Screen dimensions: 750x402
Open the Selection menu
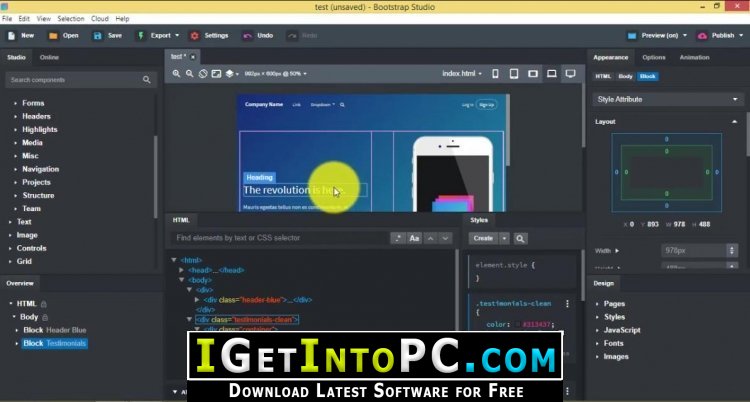71,19
